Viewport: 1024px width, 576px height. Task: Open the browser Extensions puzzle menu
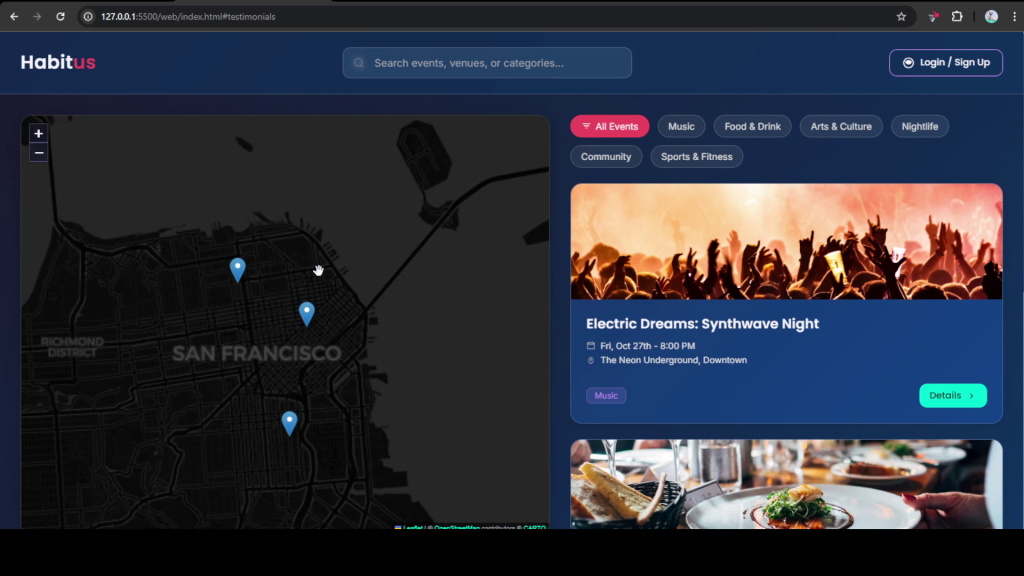pyautogui.click(x=957, y=17)
